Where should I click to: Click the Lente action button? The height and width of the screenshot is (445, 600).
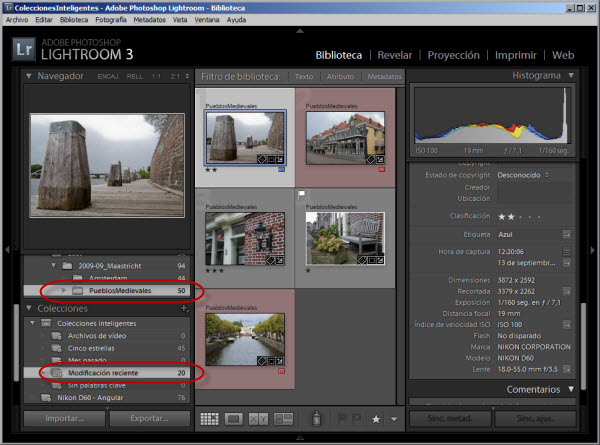pos(567,369)
